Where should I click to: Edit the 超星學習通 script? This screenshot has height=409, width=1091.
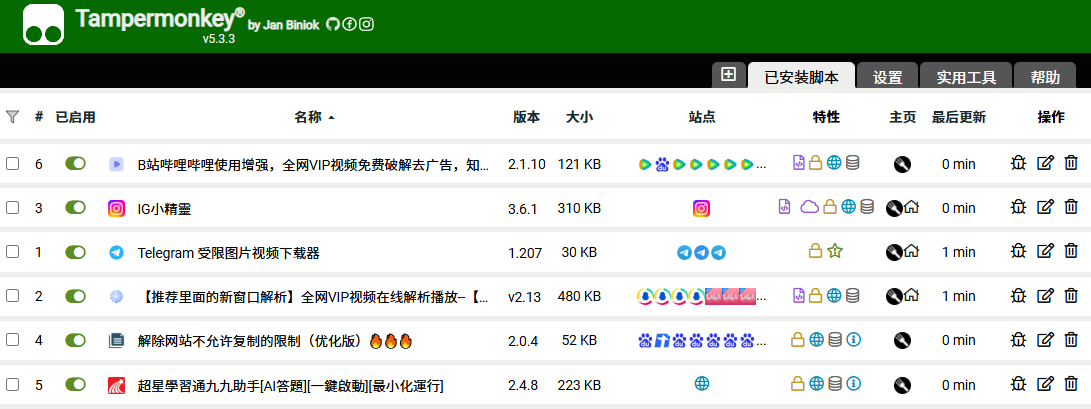(x=1045, y=385)
